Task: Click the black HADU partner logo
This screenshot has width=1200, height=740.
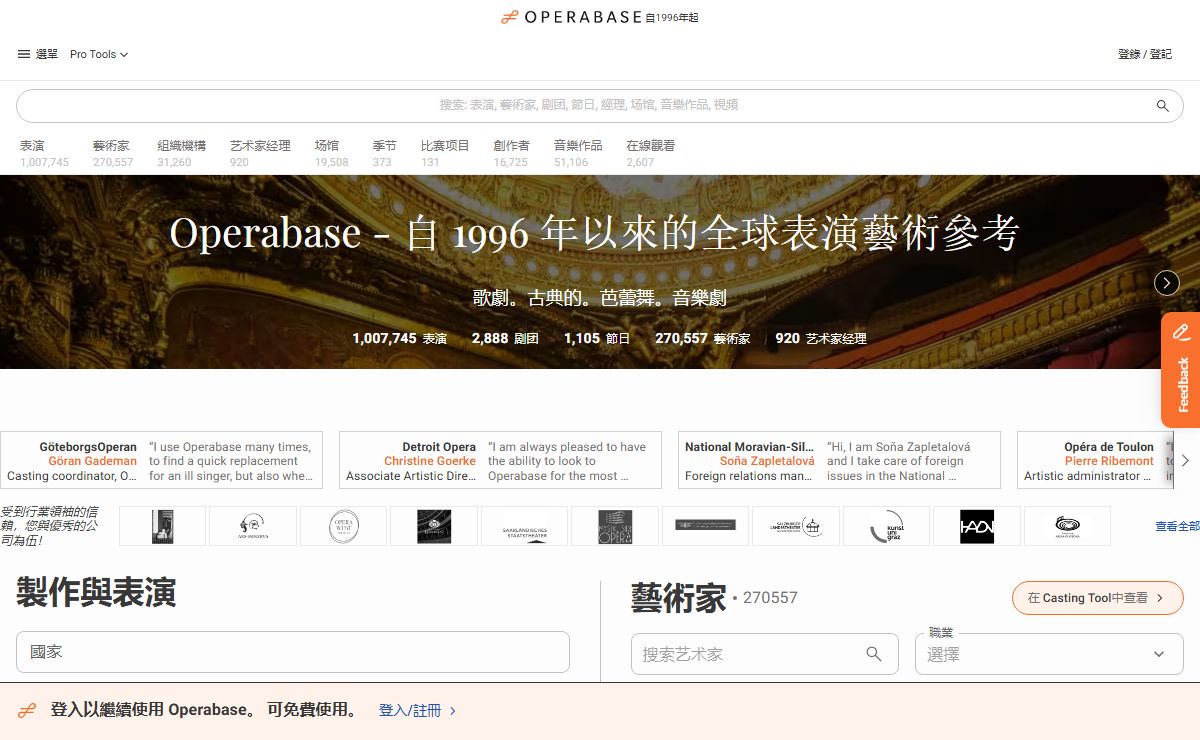Action: [x=977, y=526]
